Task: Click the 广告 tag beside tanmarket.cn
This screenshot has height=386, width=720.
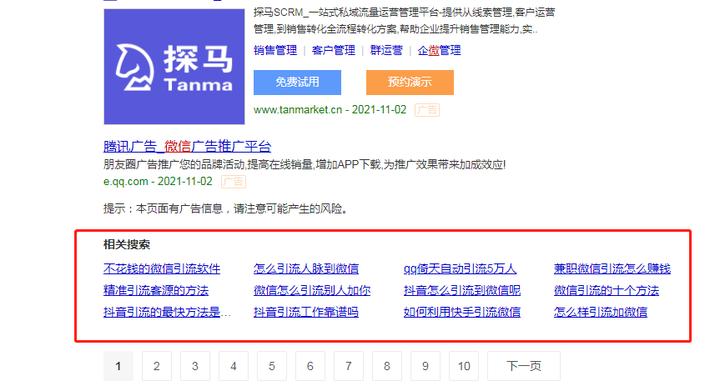Action: click(x=427, y=110)
